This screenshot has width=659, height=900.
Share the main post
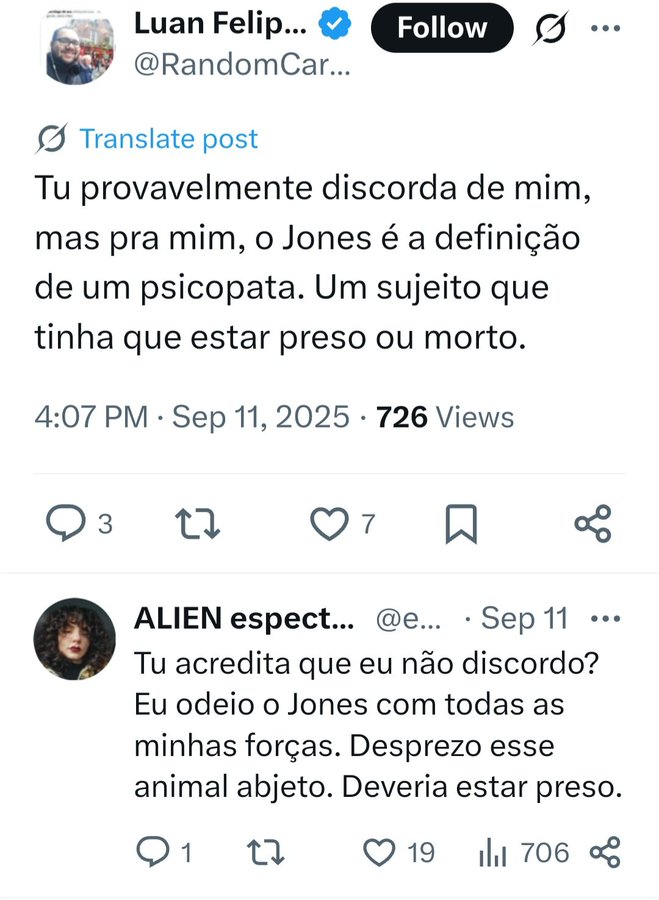point(592,523)
